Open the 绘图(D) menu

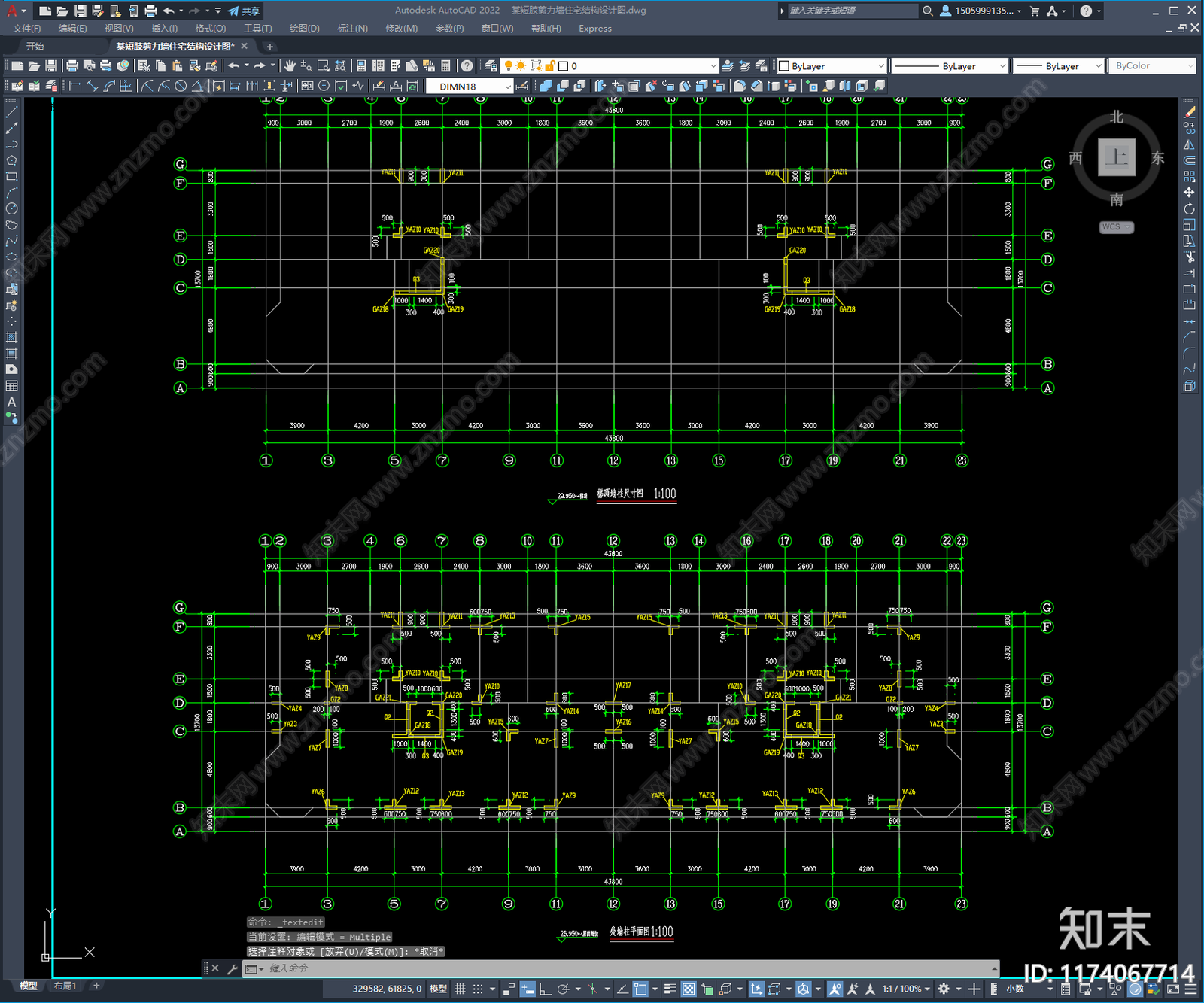click(x=305, y=29)
